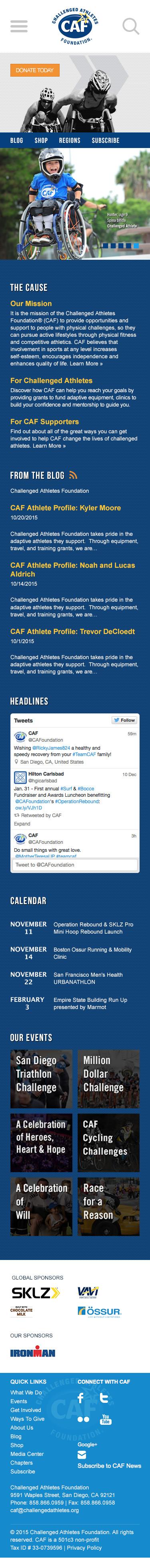Select the last carousel slide indicator

pos(136,246)
